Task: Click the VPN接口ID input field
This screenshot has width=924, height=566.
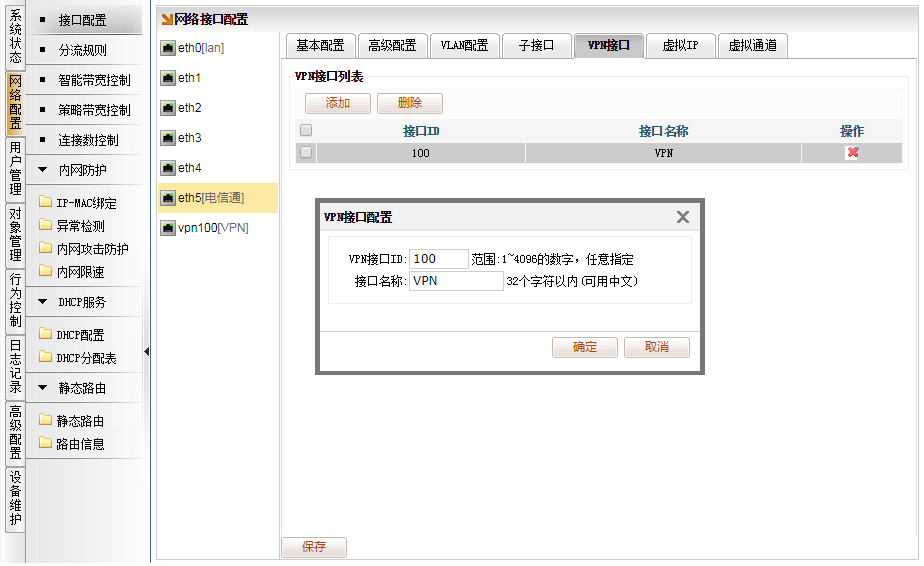Action: point(439,259)
